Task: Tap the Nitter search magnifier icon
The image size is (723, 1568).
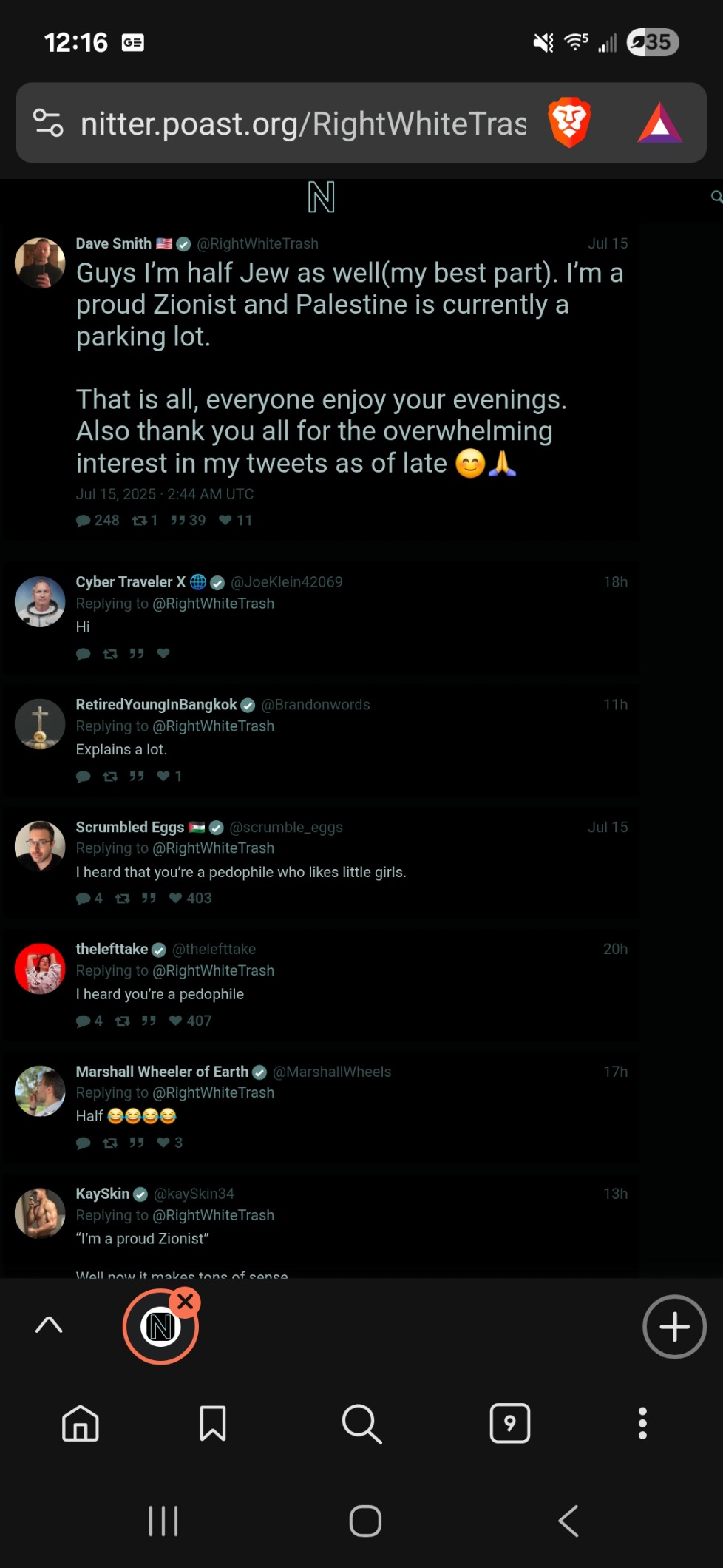Action: 716,197
